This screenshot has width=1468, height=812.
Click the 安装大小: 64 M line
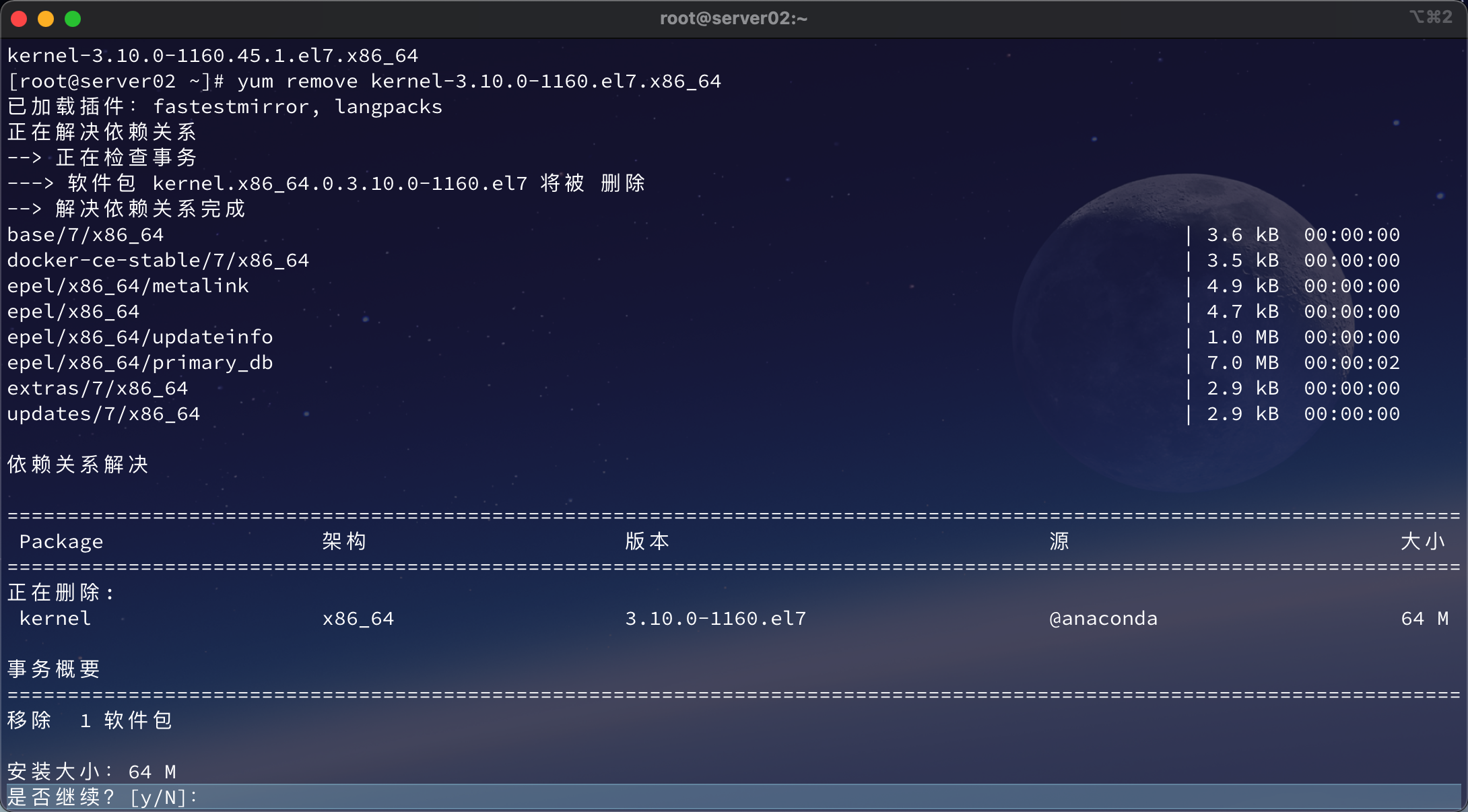coord(91,772)
